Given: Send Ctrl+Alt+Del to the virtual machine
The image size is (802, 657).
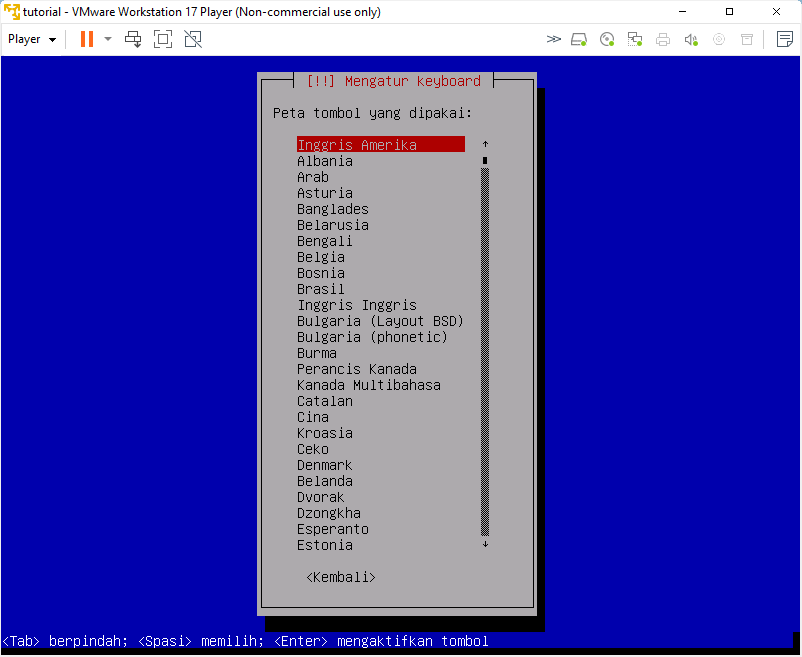Looking at the screenshot, I should click(133, 39).
